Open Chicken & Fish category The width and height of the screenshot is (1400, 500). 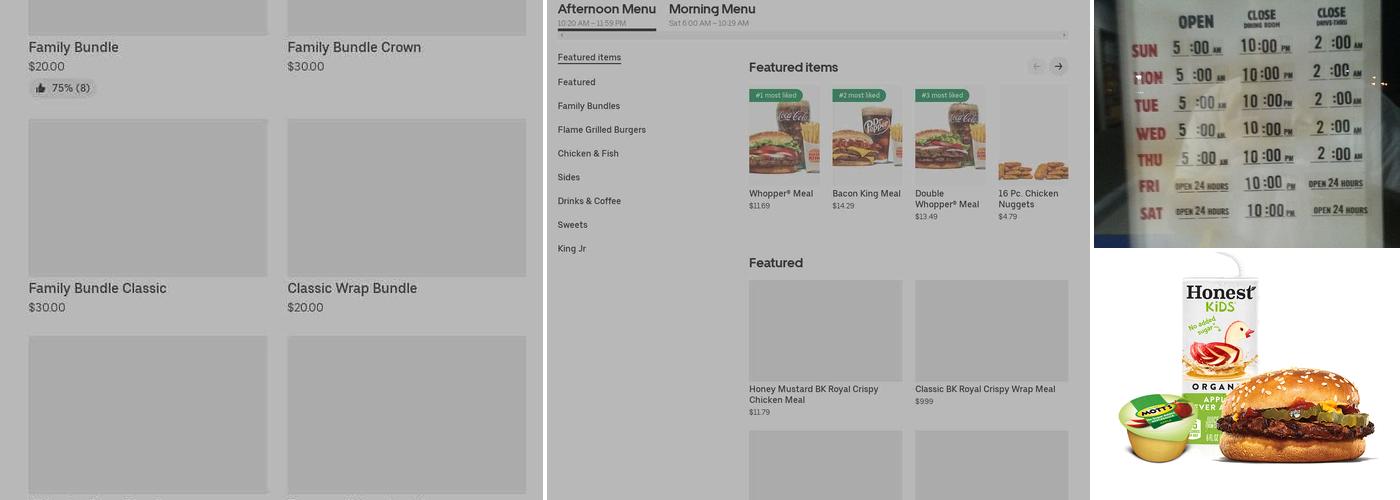tap(588, 154)
